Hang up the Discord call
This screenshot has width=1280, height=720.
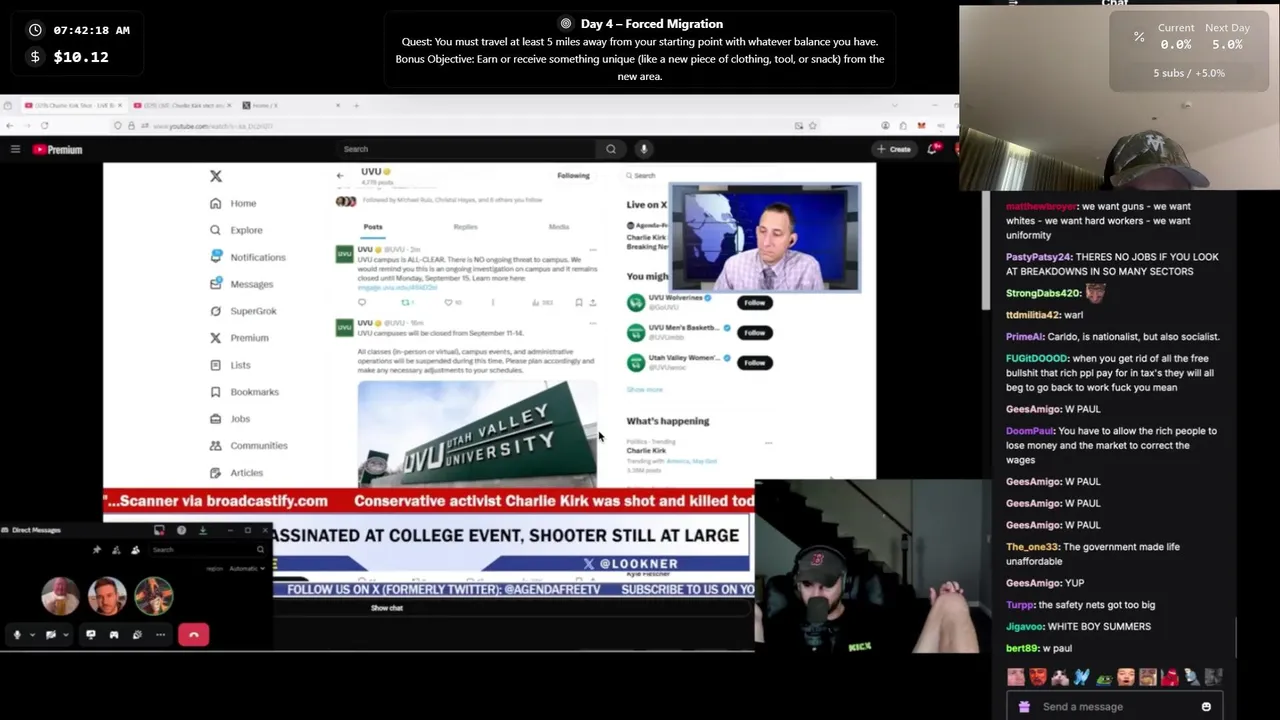tap(194, 634)
